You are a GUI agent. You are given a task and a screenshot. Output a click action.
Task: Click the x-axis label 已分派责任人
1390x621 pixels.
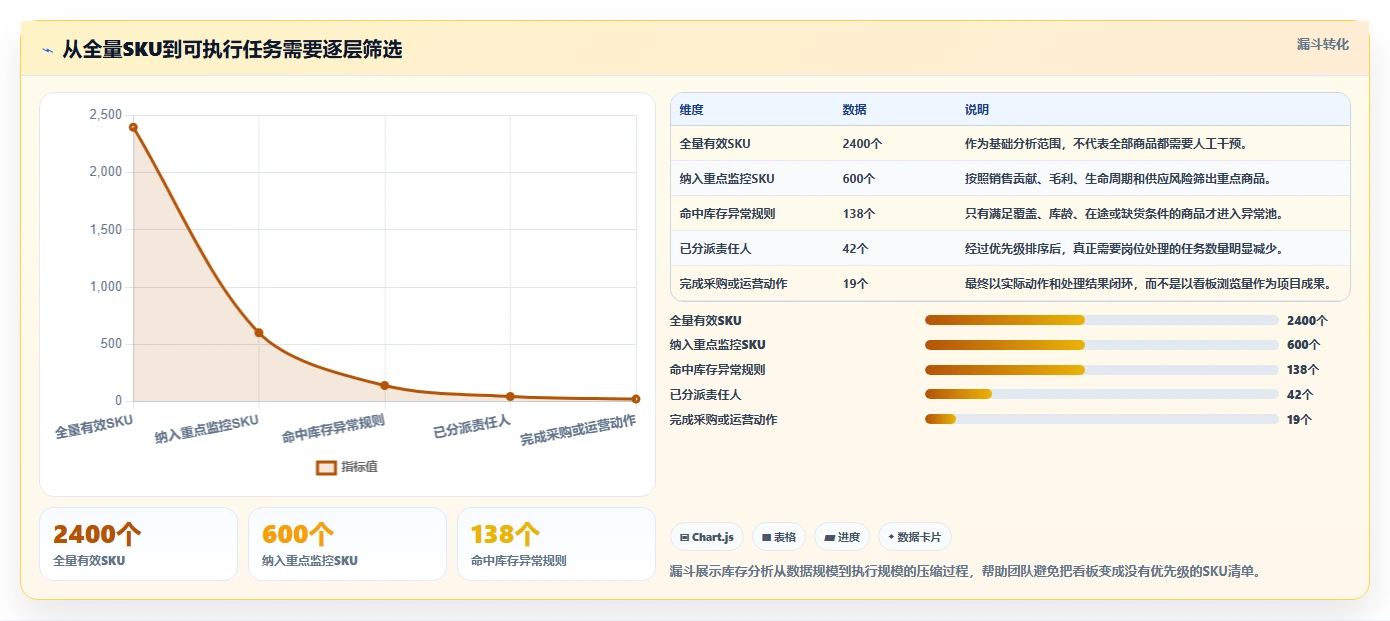click(x=472, y=428)
